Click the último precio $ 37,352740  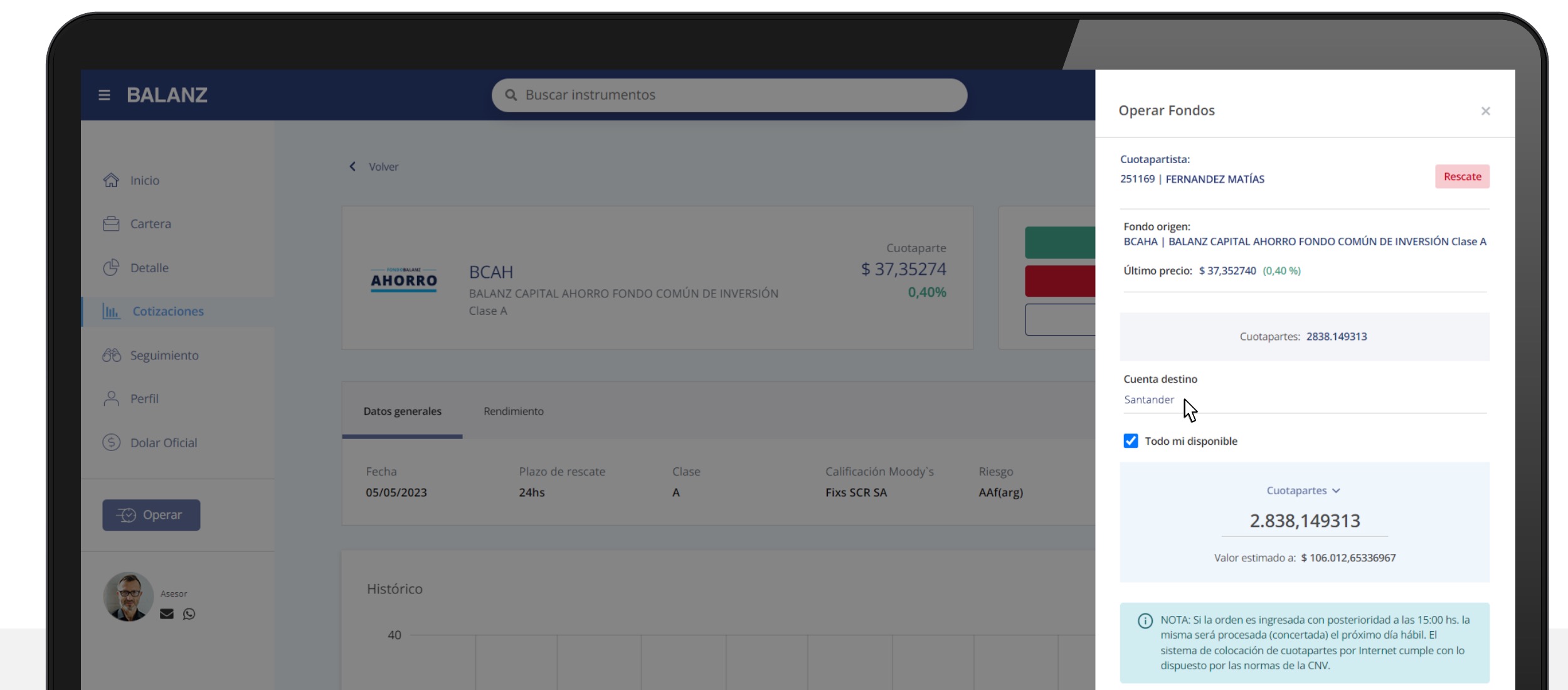click(1227, 271)
